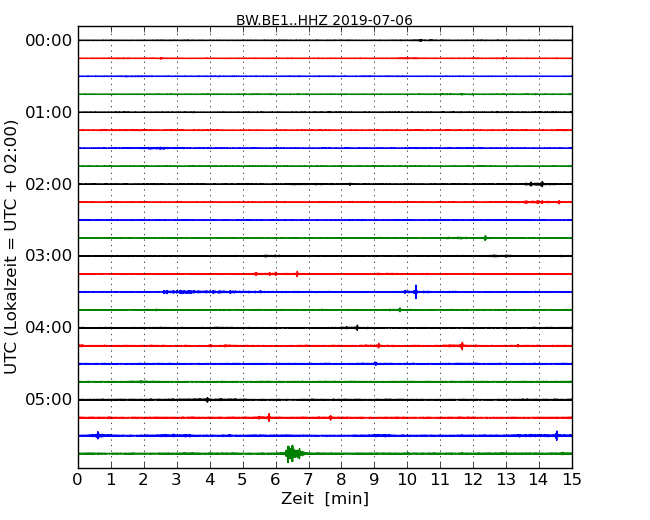Click the red spike near minute 11.6 at 04:15
This screenshot has width=650, height=520.
click(462, 346)
